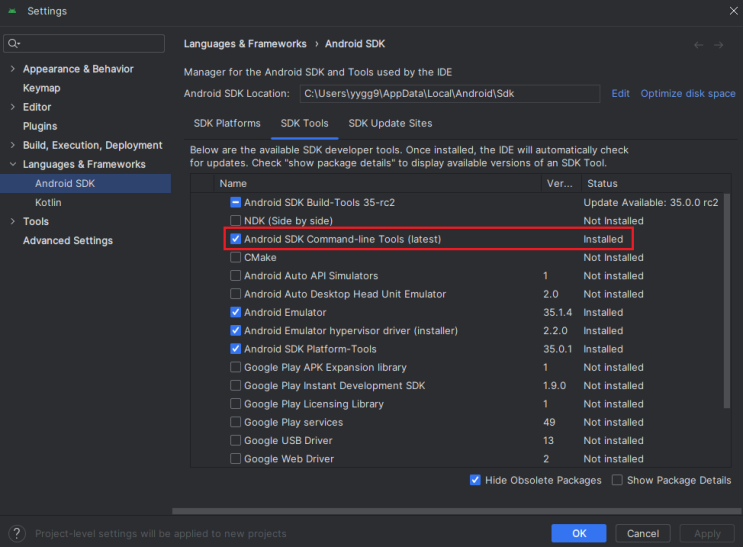Focus the settings search field
743x547 pixels.
click(x=84, y=44)
